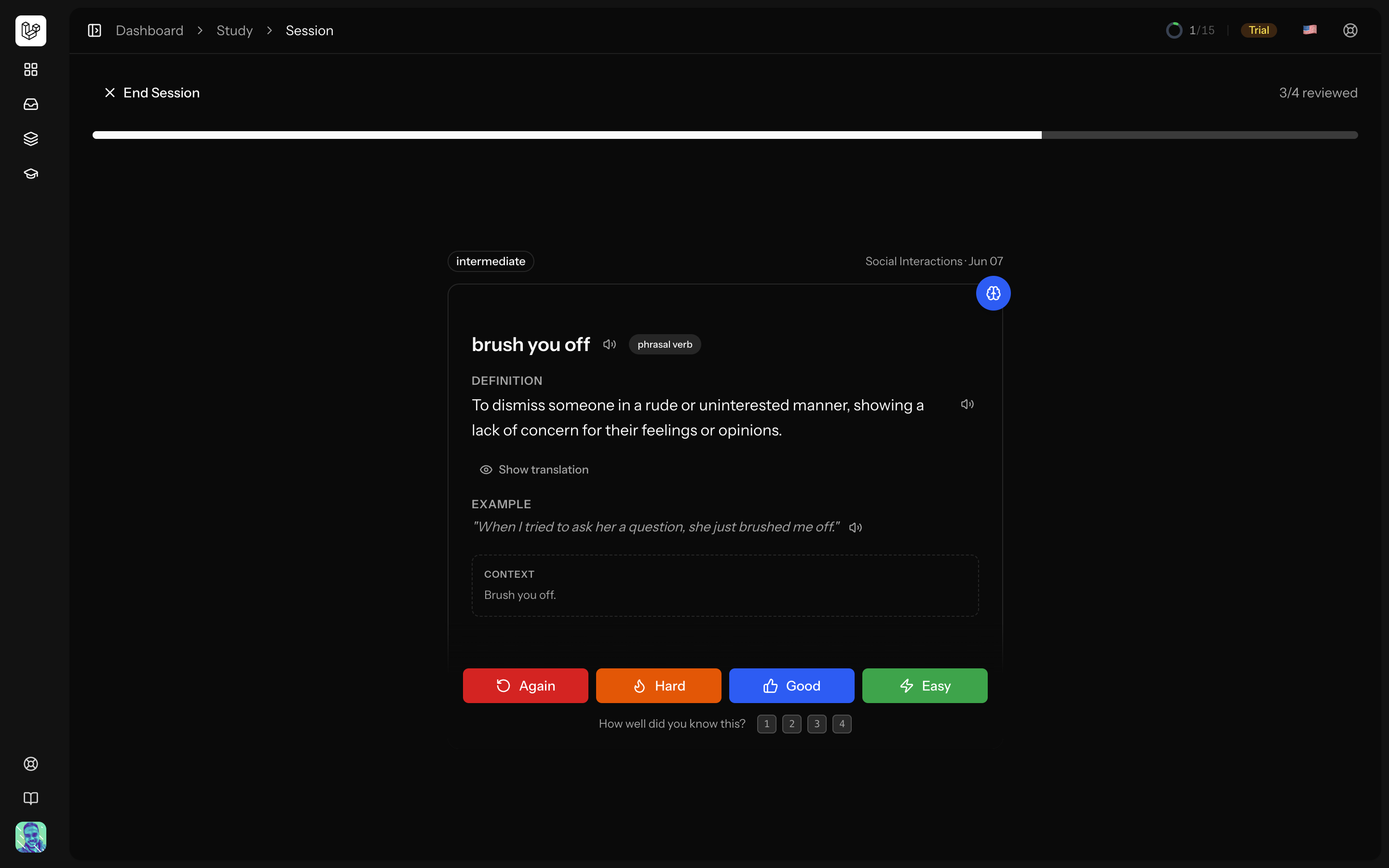The height and width of the screenshot is (868, 1389).
Task: Open the sidebar lifebuoy support icon
Action: point(31,763)
